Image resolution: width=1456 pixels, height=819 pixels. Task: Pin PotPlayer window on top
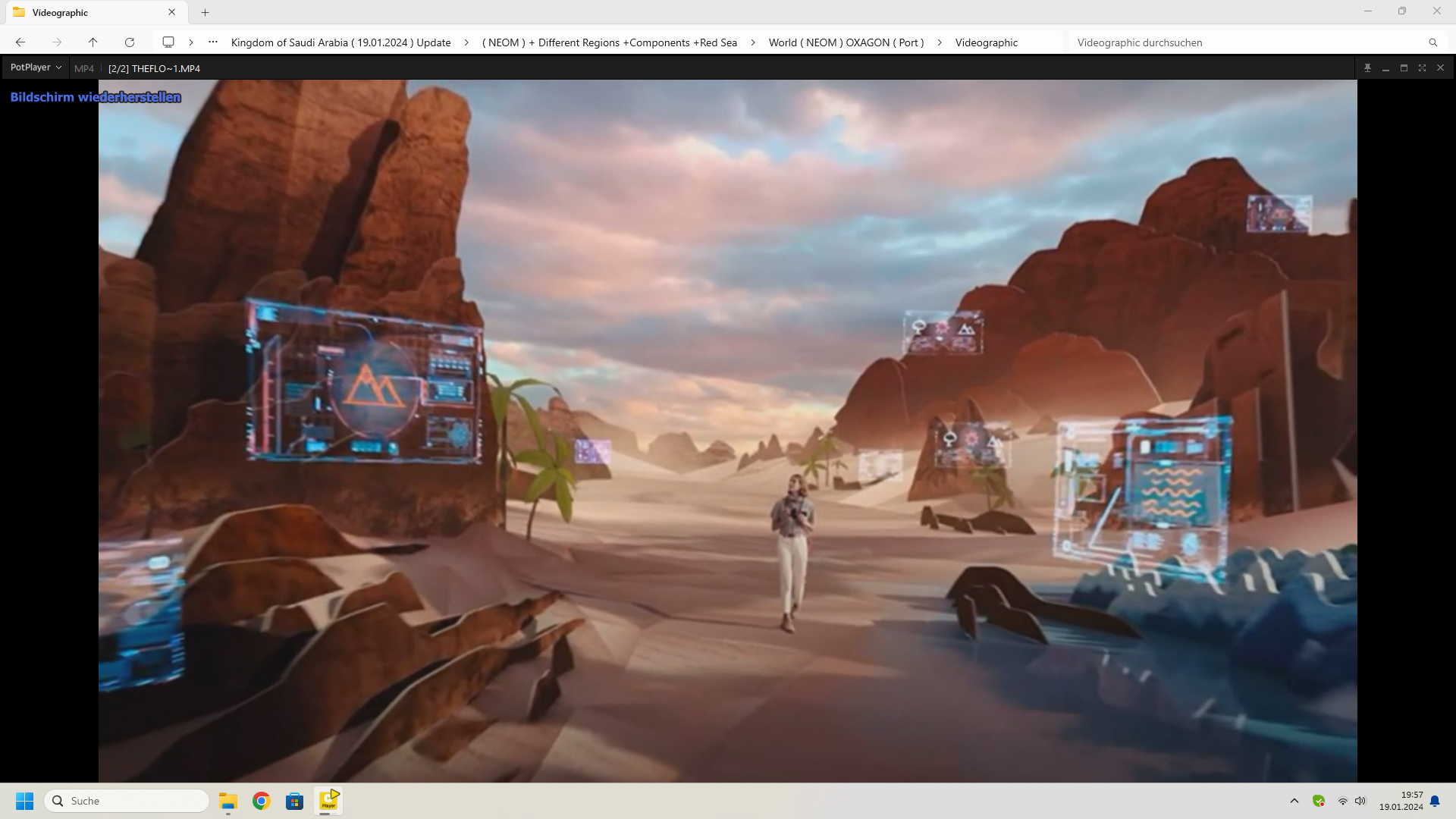coord(1367,68)
